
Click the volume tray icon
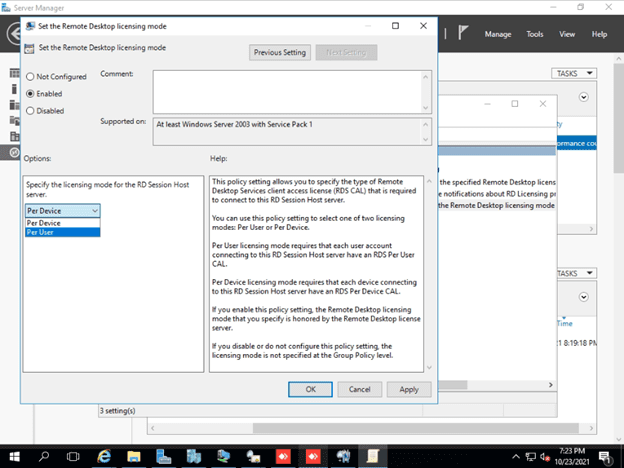point(545,456)
